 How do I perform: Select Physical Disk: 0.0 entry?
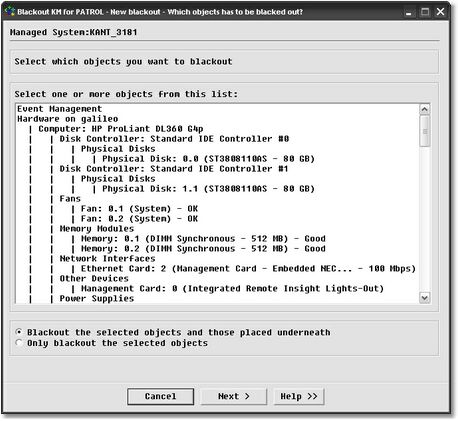pyautogui.click(x=208, y=159)
